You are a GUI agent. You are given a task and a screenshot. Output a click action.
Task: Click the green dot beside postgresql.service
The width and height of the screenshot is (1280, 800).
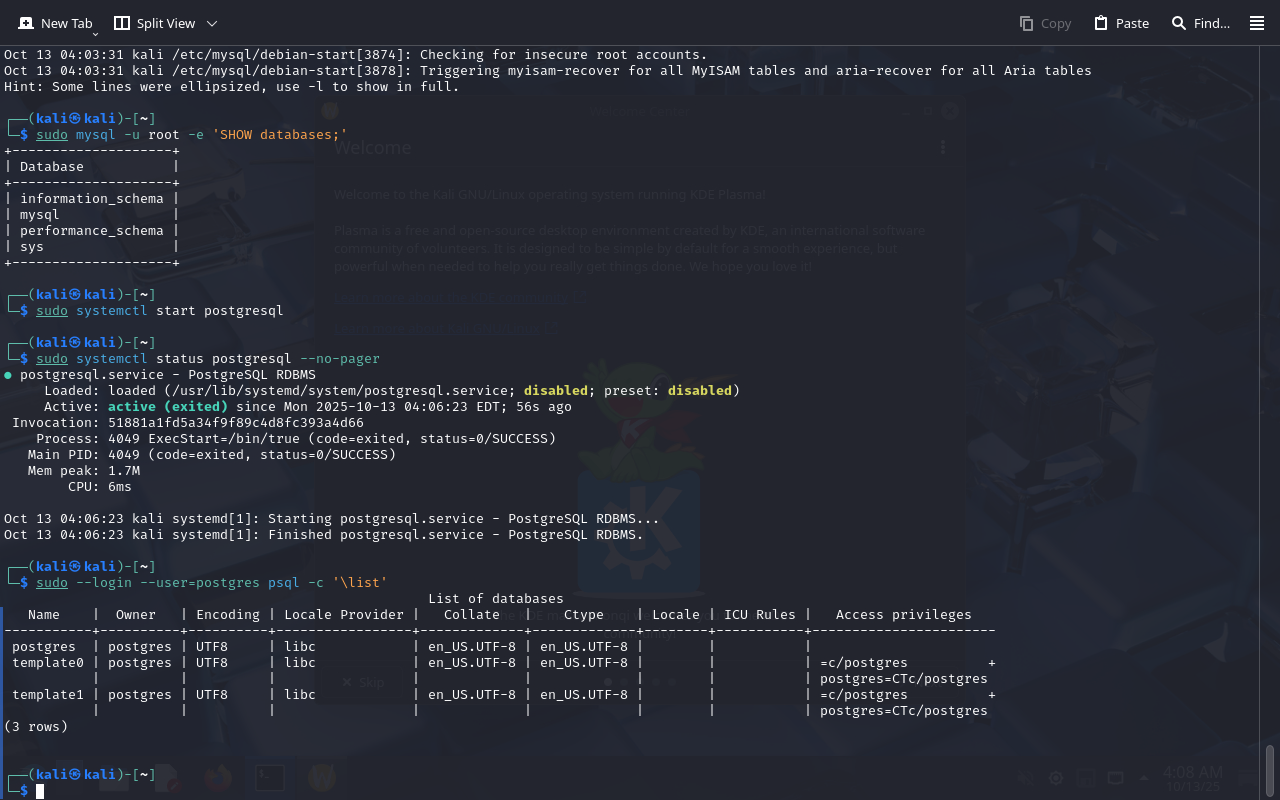point(8,375)
